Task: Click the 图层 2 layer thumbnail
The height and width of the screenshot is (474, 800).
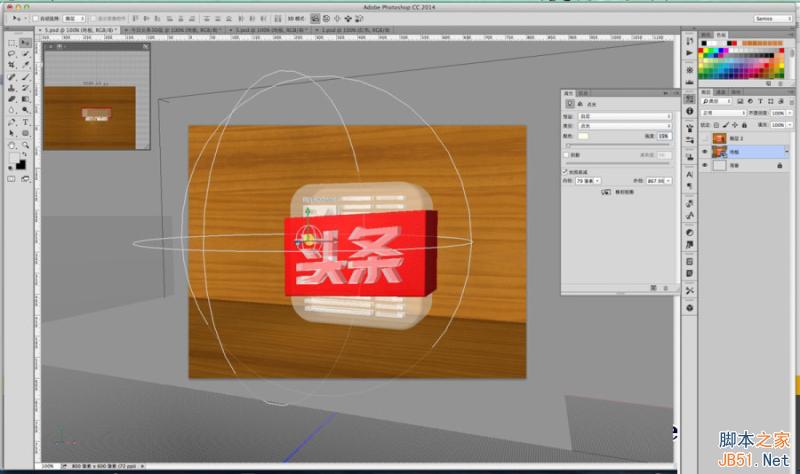Action: point(719,138)
